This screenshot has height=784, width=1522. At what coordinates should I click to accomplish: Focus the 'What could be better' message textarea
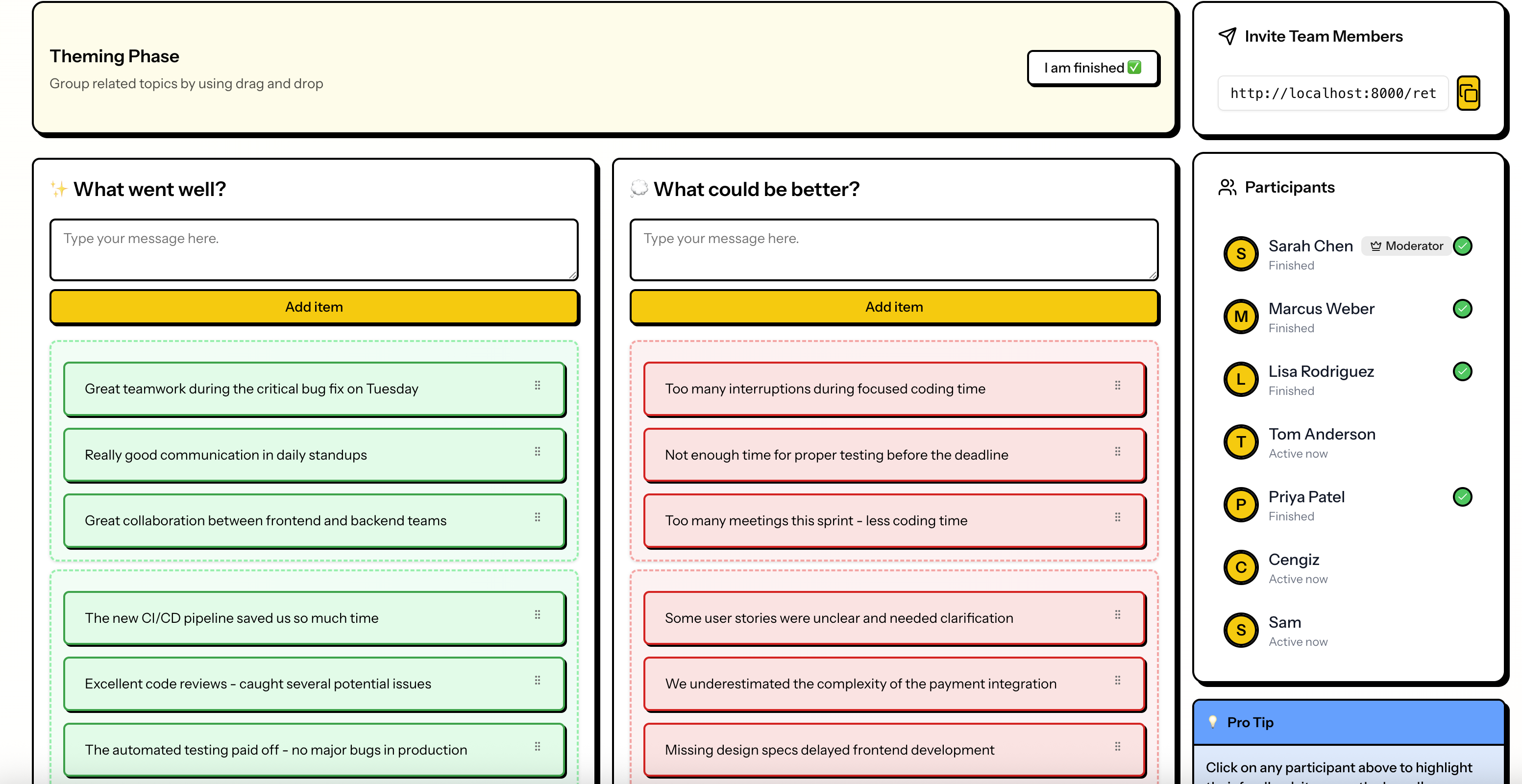[x=893, y=249]
